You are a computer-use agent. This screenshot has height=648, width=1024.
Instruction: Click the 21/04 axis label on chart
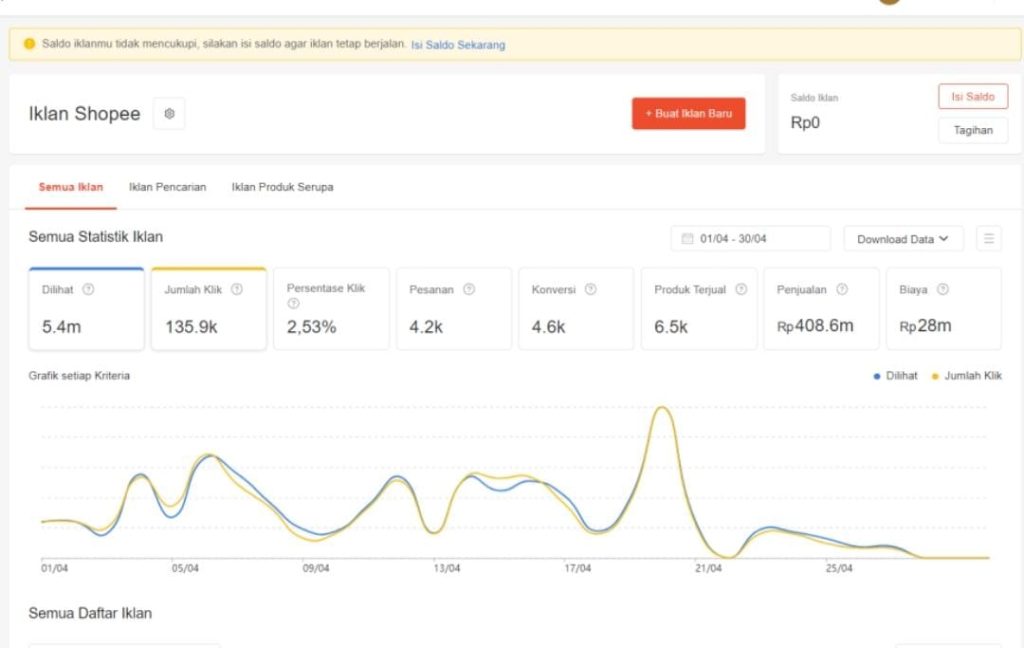709,568
